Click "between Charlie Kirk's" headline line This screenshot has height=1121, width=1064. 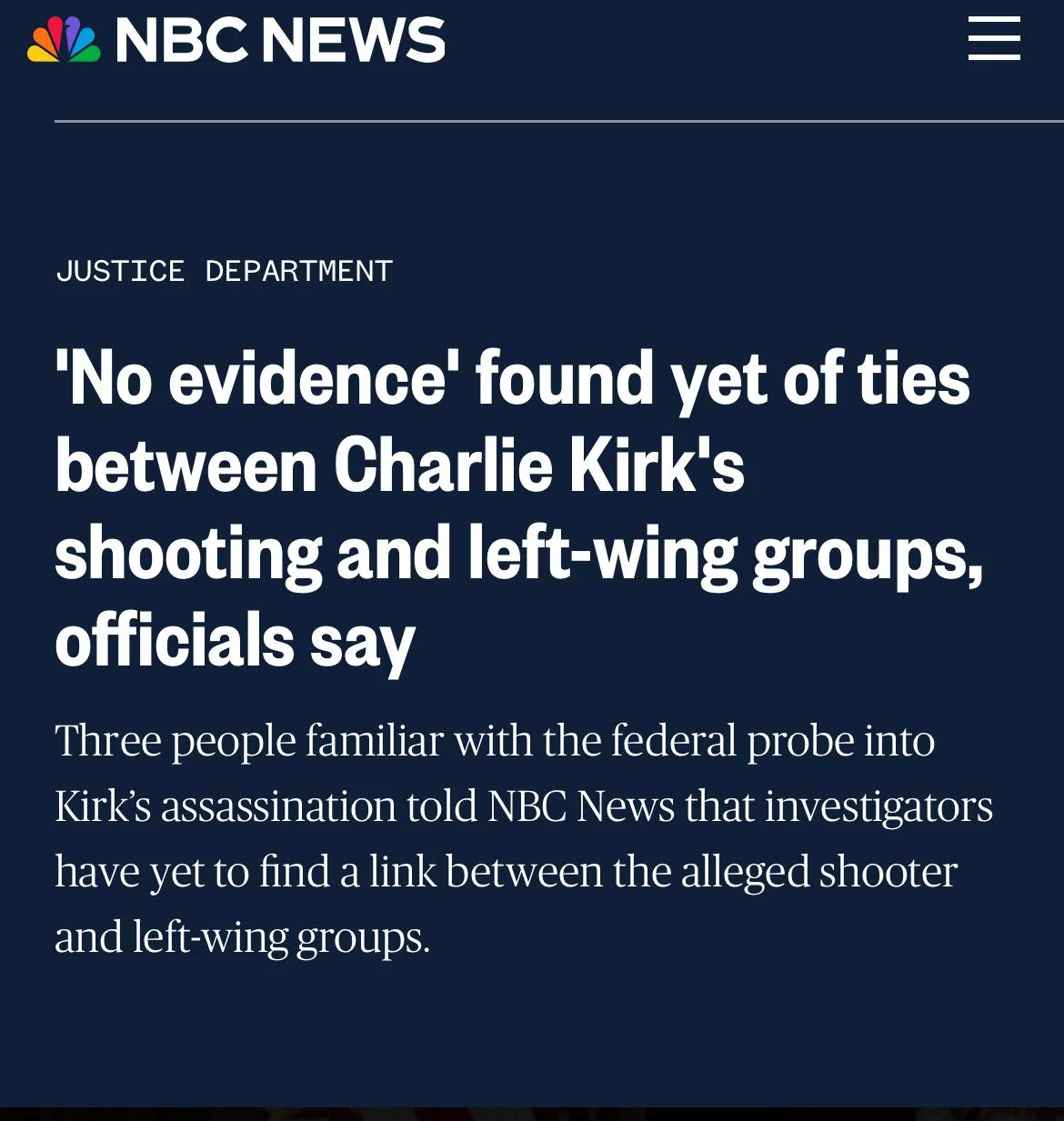(399, 465)
